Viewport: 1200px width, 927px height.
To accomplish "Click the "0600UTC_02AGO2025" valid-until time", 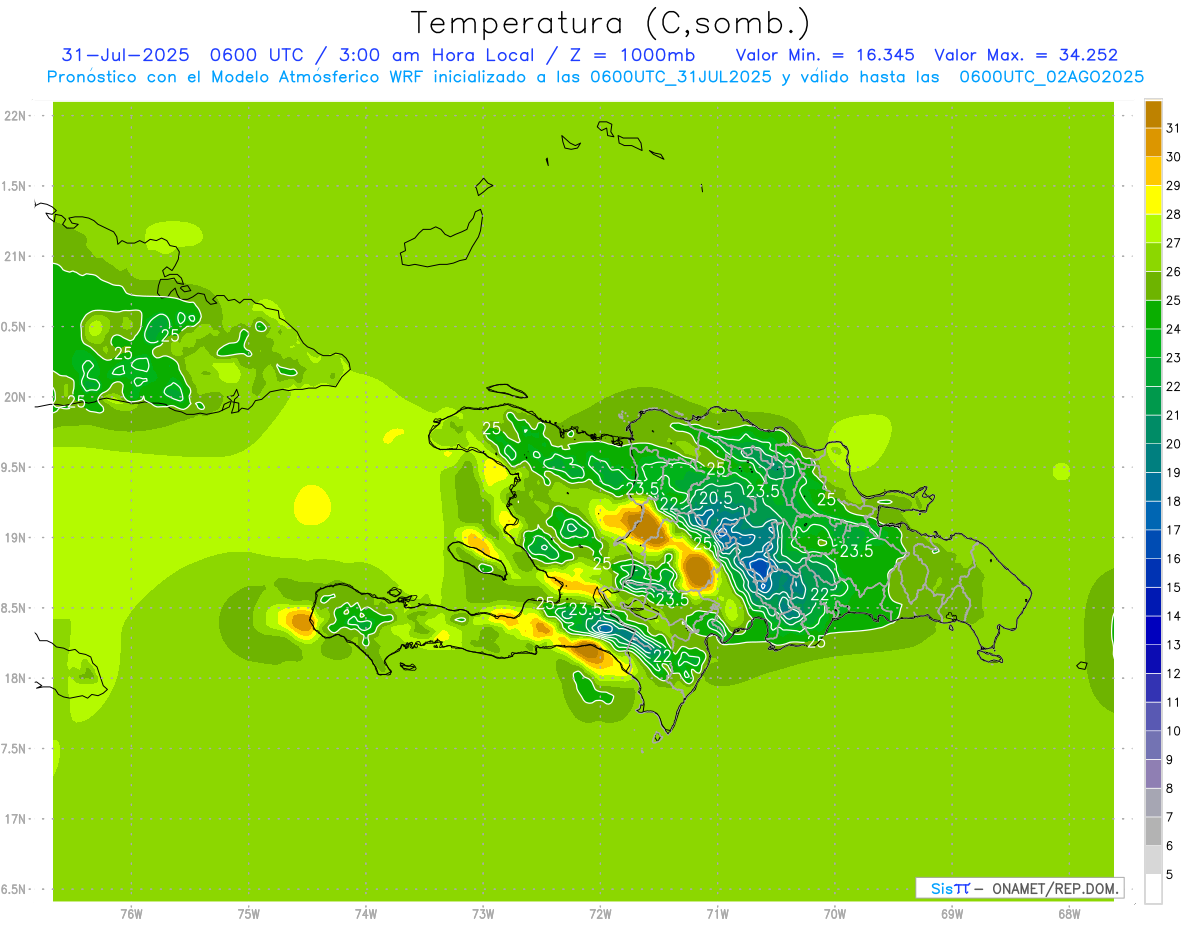I will [1051, 77].
